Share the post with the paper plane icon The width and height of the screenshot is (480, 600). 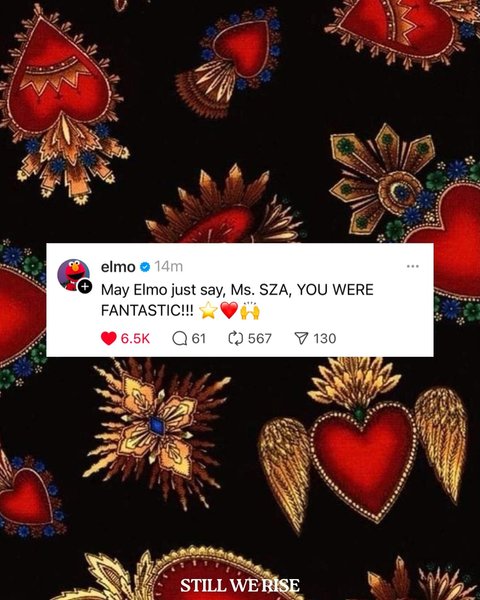pyautogui.click(x=301, y=338)
